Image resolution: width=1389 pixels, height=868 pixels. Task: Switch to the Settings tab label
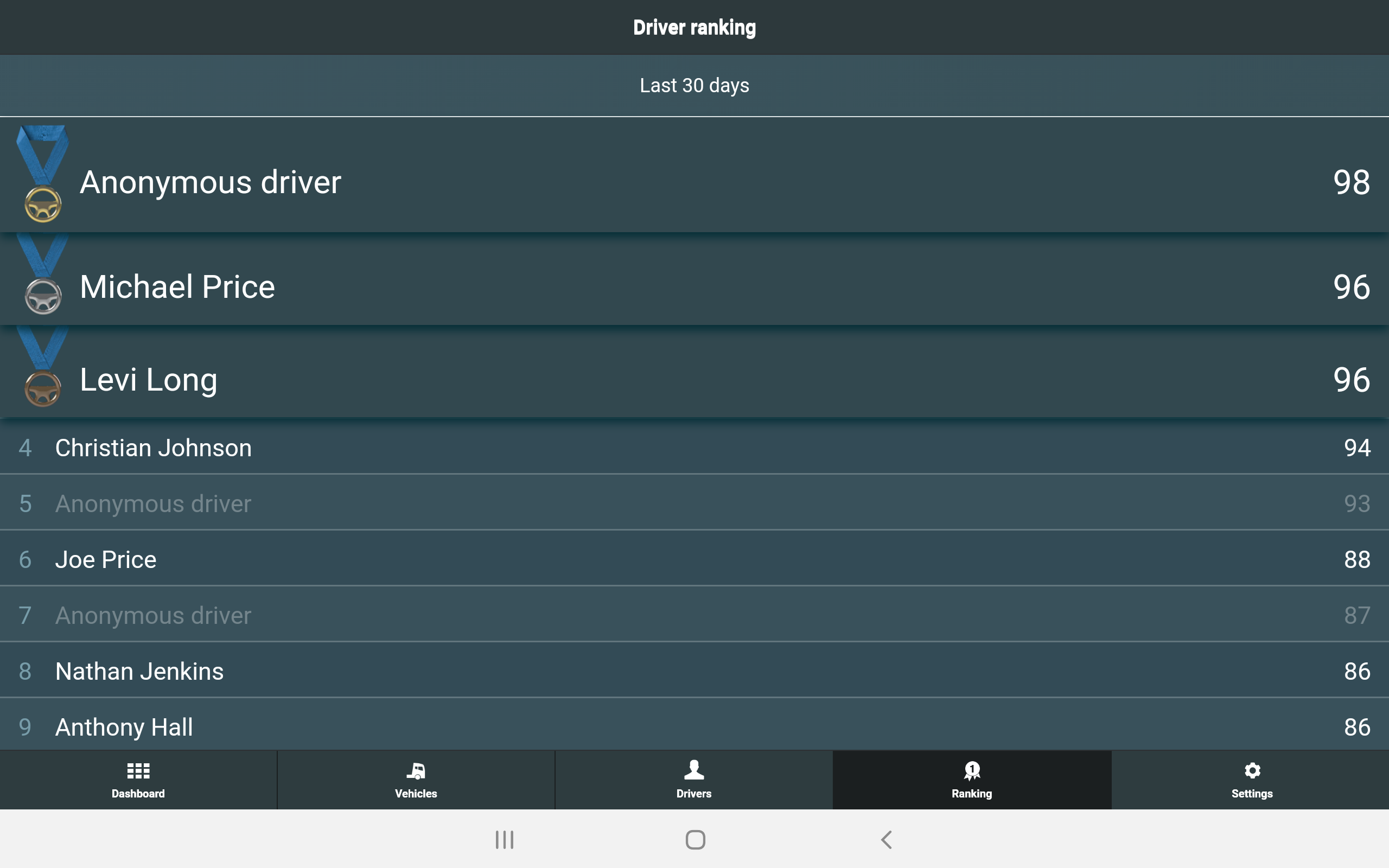[1252, 793]
